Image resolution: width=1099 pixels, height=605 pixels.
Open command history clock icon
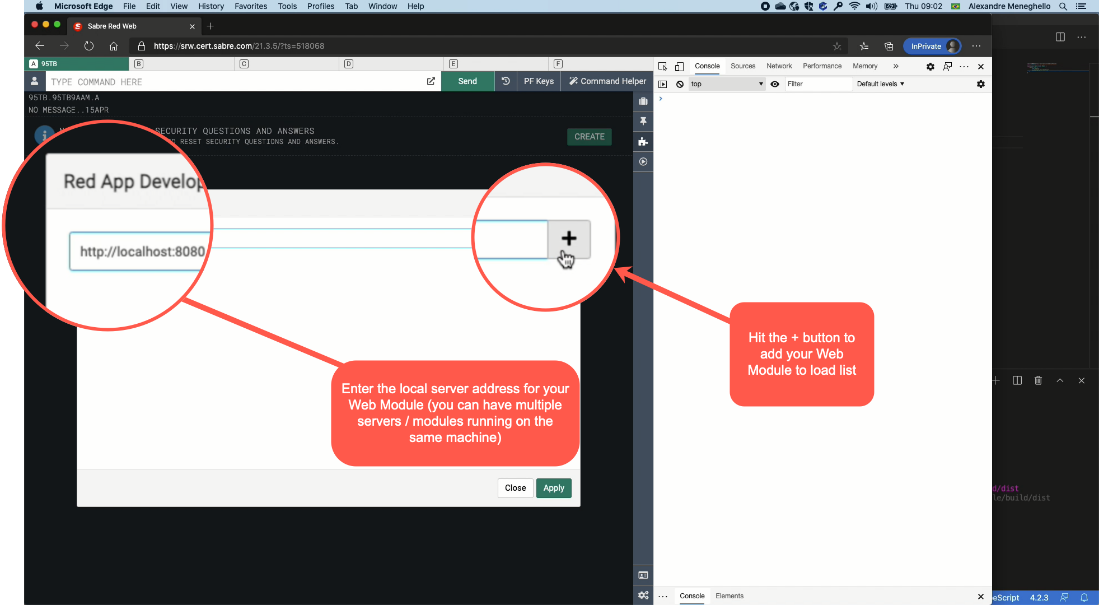(x=505, y=81)
